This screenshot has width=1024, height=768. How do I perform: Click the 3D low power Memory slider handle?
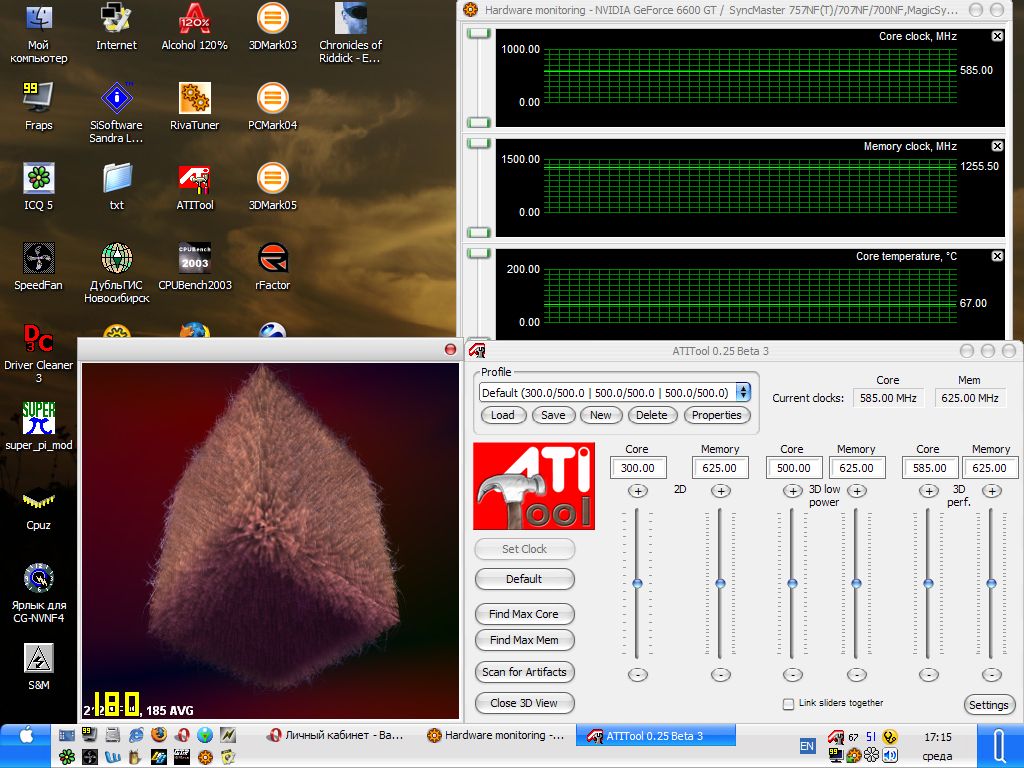(x=856, y=583)
